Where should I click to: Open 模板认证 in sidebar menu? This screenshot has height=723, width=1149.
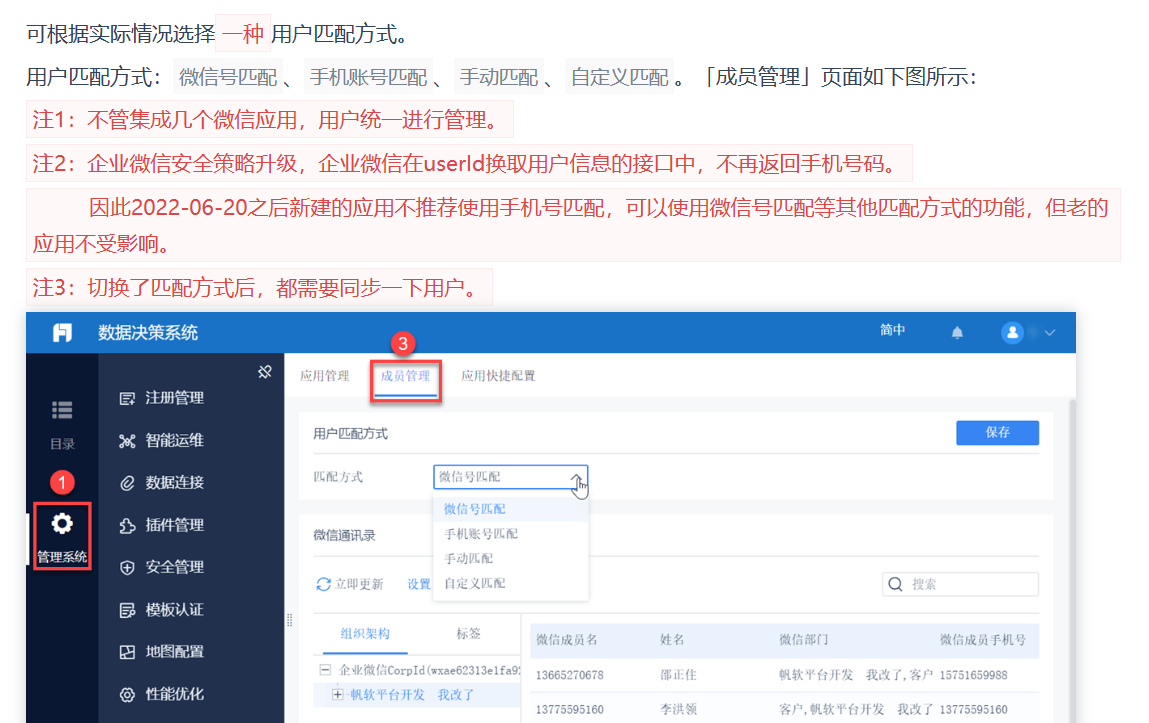click(174, 609)
